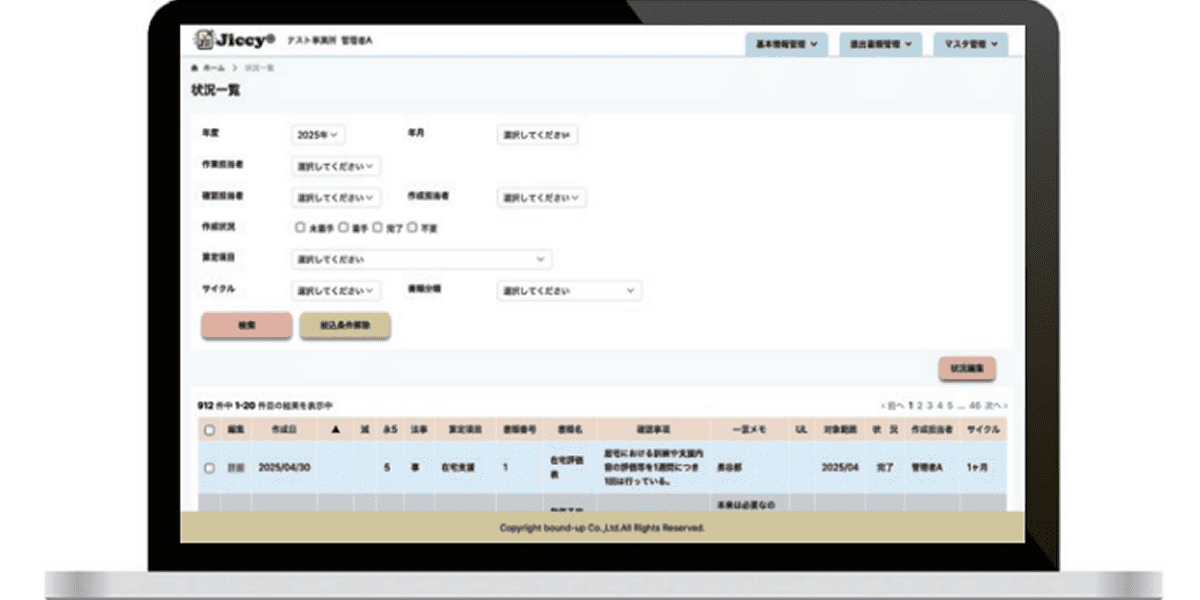
Task: Select the checkbox for the 2025/04/30 row
Action: 209,467
